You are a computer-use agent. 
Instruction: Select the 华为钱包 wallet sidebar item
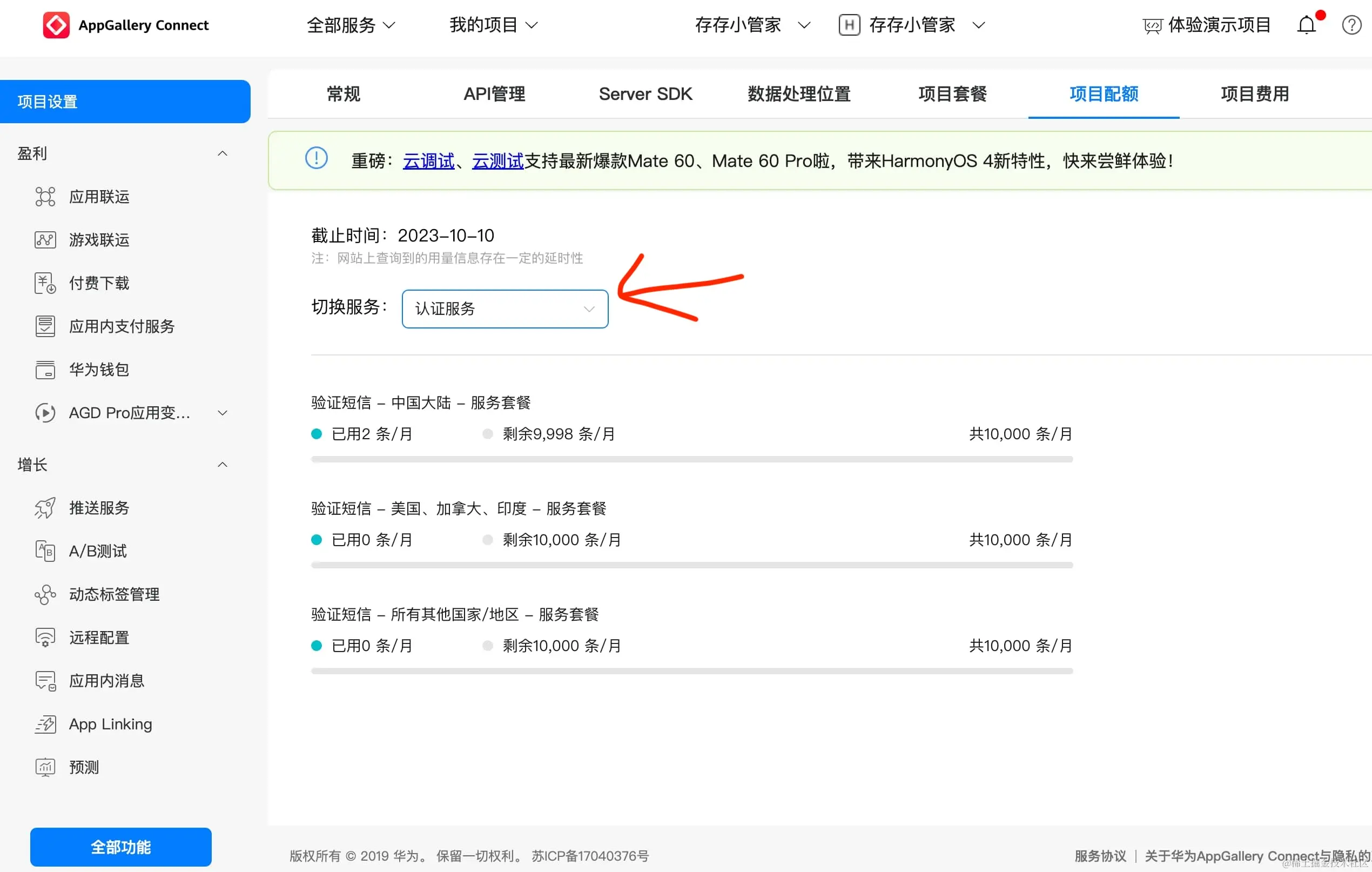tap(99, 370)
